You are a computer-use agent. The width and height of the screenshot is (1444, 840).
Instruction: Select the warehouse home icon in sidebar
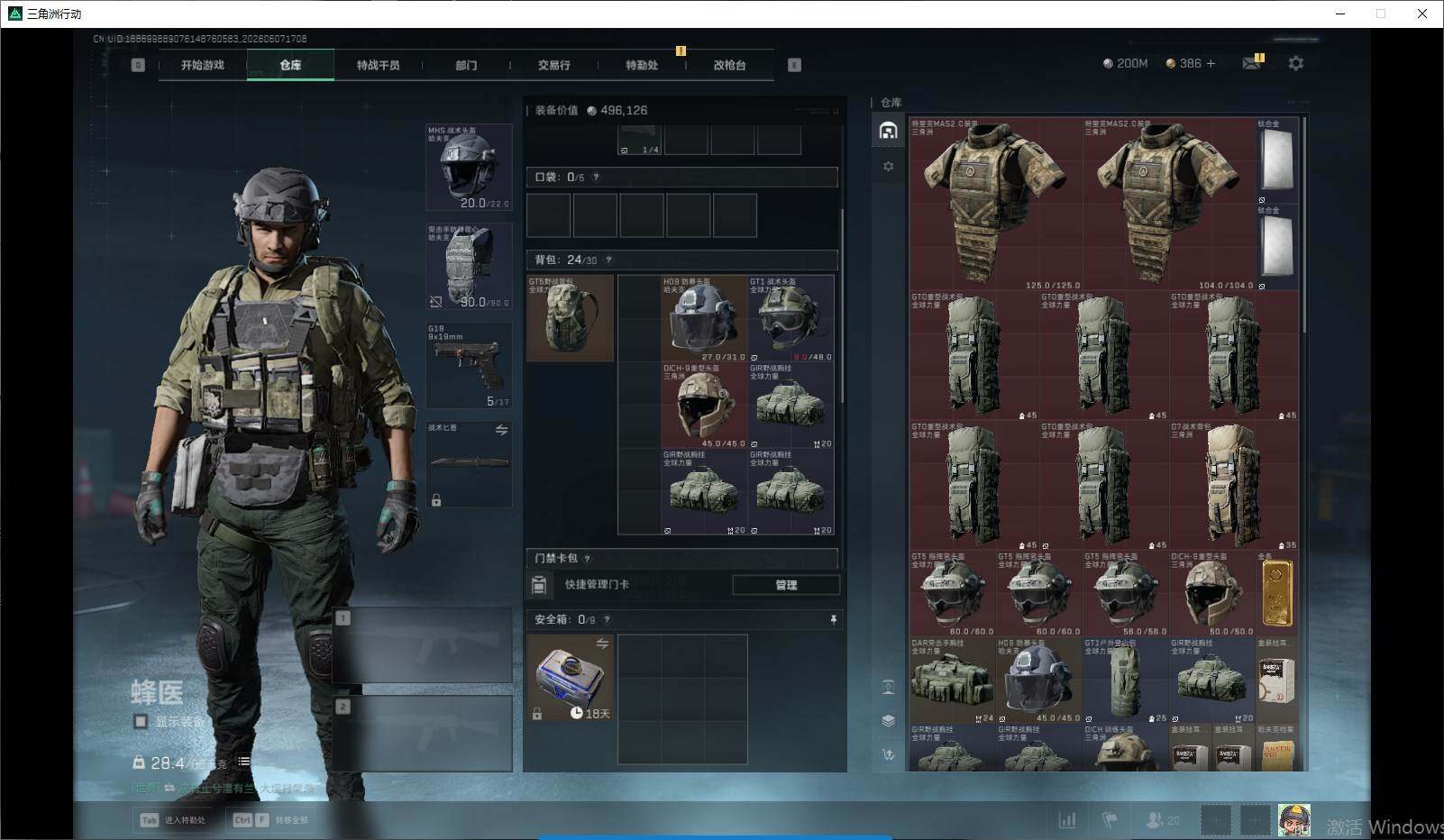(x=888, y=131)
